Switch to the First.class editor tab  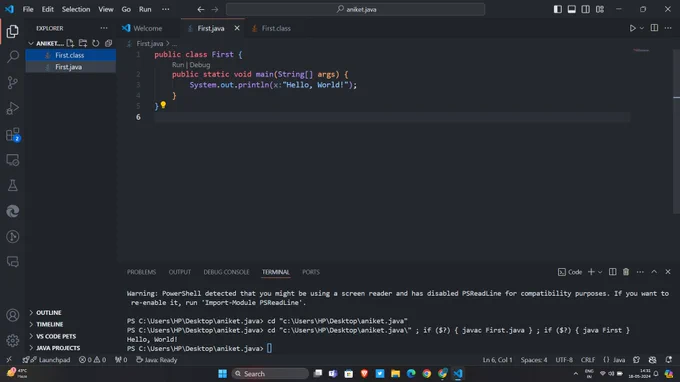(x=276, y=28)
